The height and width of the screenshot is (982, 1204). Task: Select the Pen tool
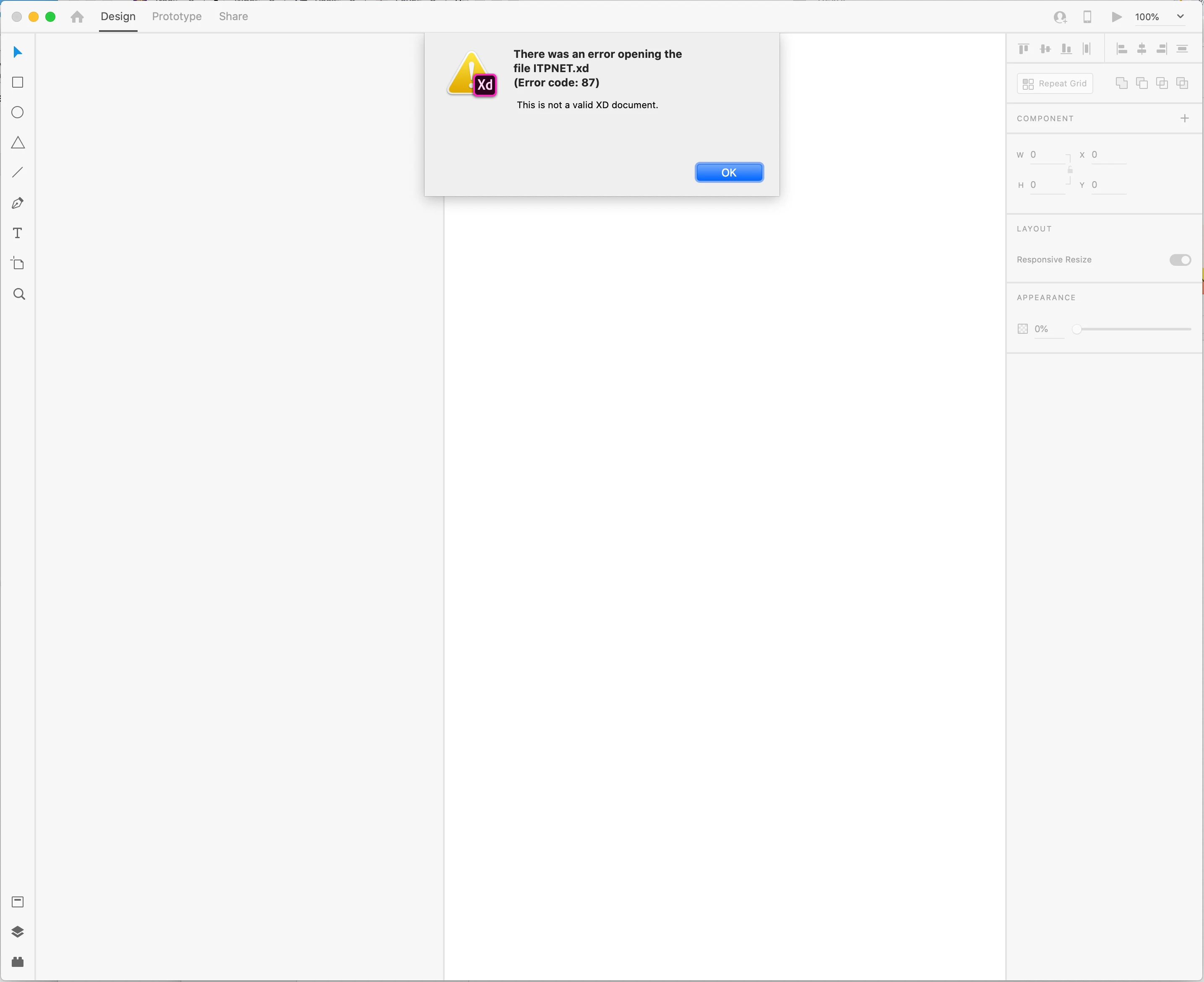pos(18,203)
